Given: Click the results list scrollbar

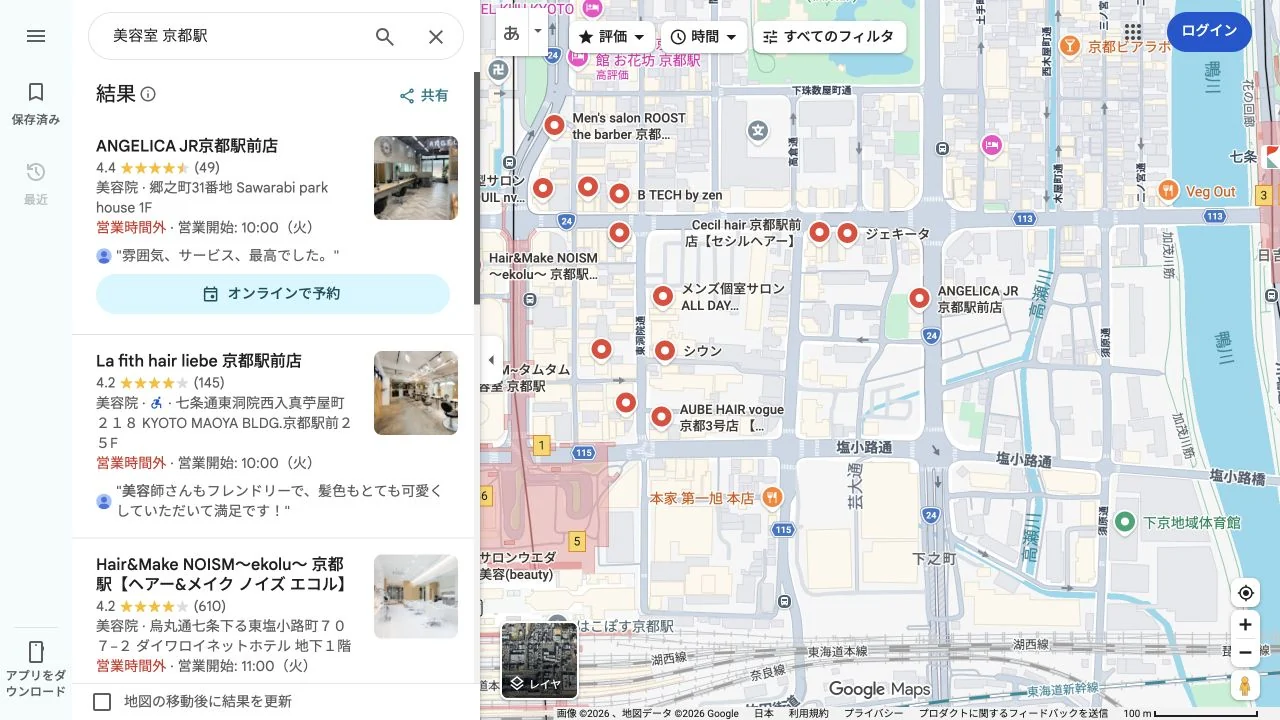Looking at the screenshot, I should (476, 189).
